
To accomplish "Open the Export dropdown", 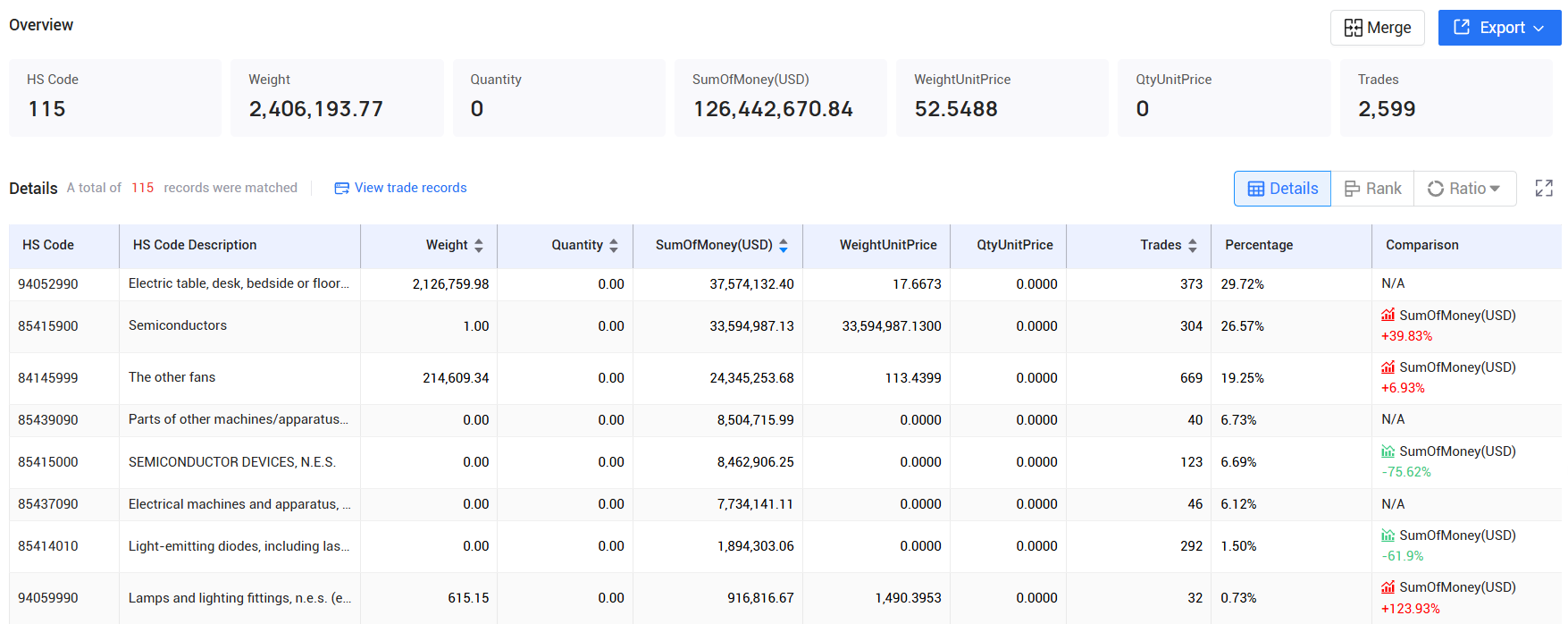I will (x=1499, y=28).
